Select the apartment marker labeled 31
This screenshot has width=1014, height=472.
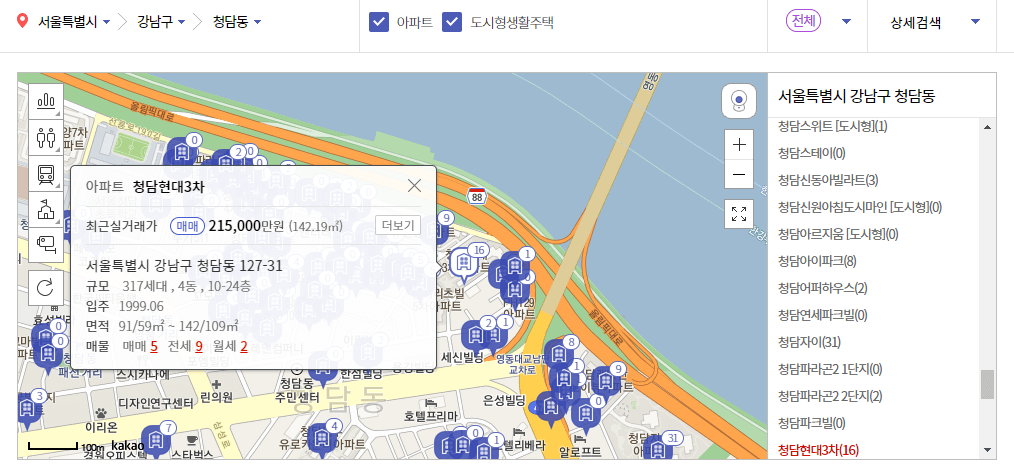(x=660, y=447)
